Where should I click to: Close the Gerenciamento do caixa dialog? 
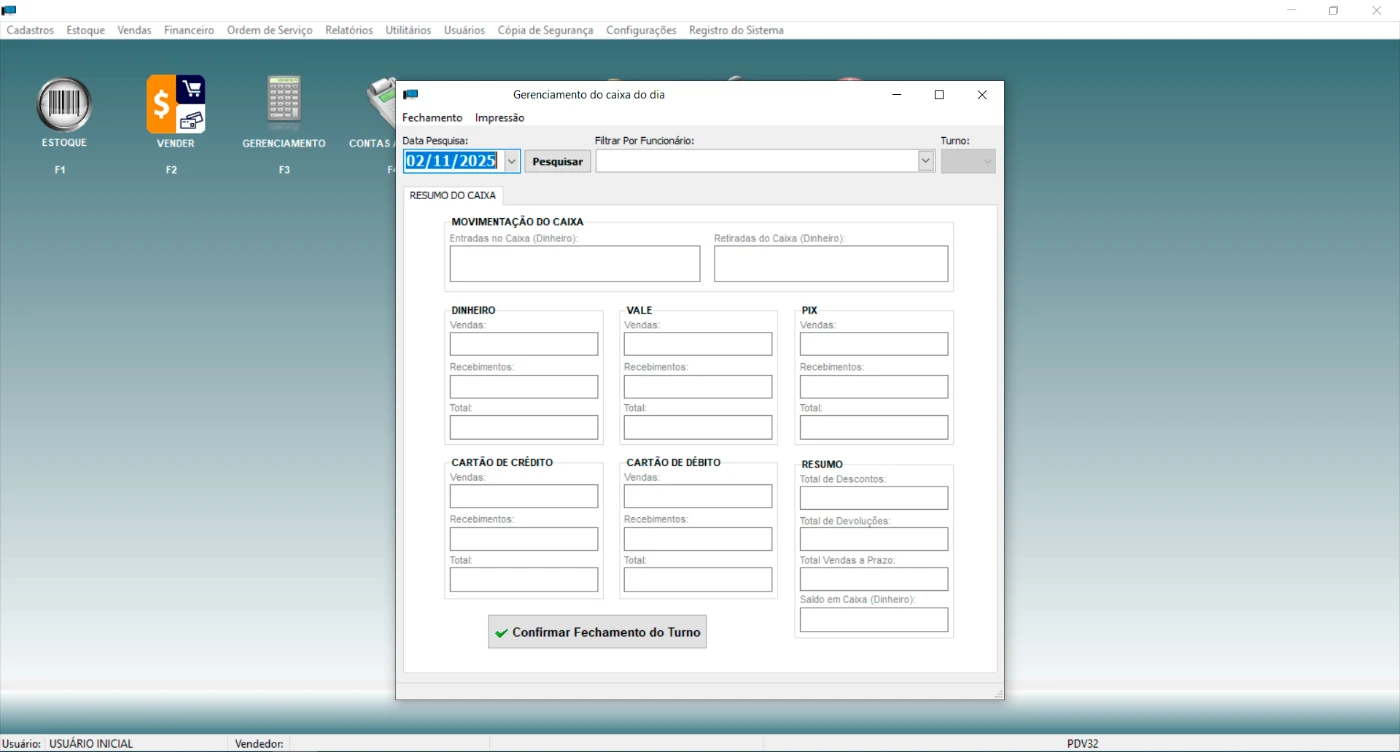click(x=982, y=95)
